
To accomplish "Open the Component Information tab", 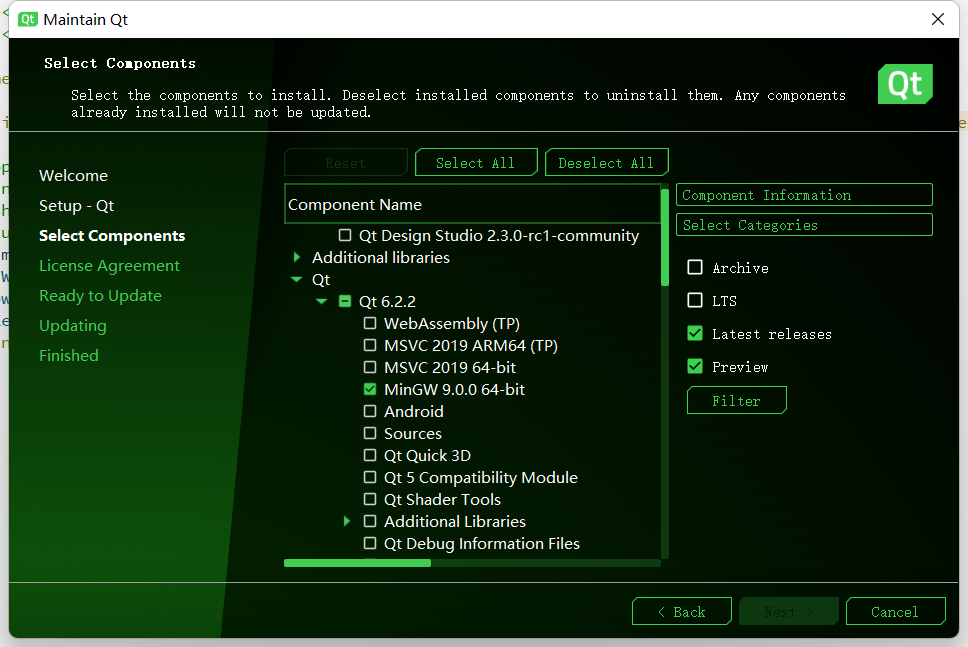I will tap(804, 195).
